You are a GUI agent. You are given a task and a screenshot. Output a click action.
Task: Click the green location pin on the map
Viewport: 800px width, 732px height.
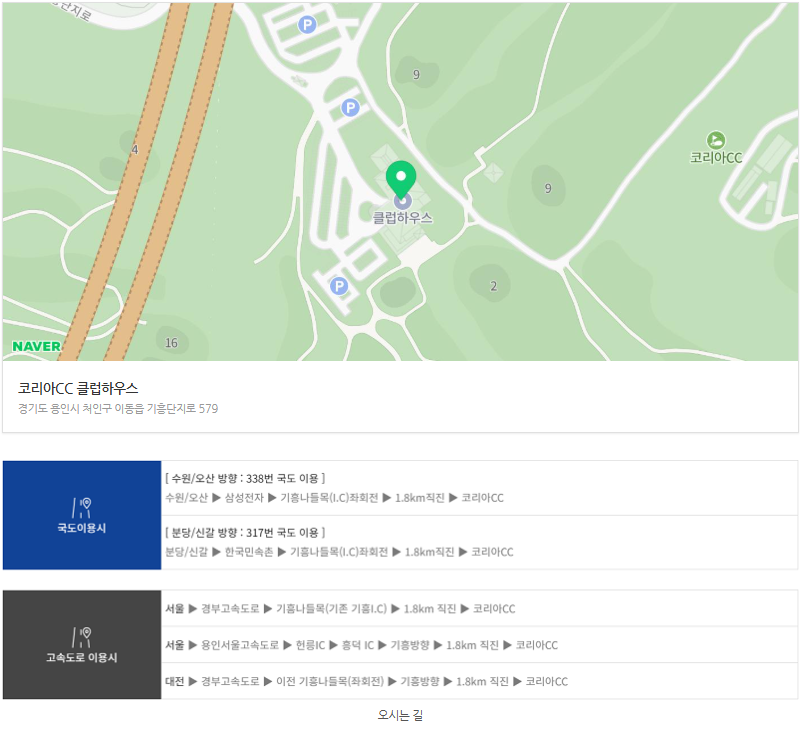click(401, 180)
